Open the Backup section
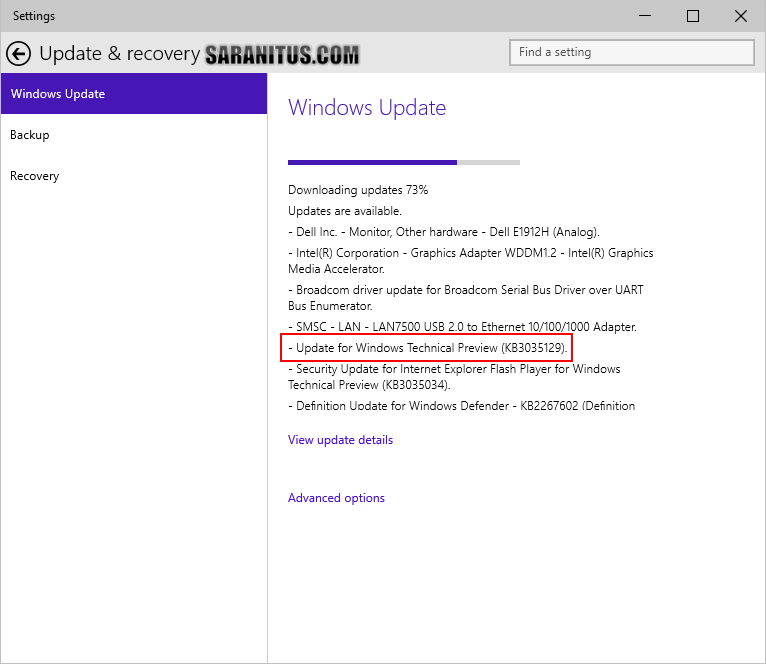766x664 pixels. click(134, 135)
